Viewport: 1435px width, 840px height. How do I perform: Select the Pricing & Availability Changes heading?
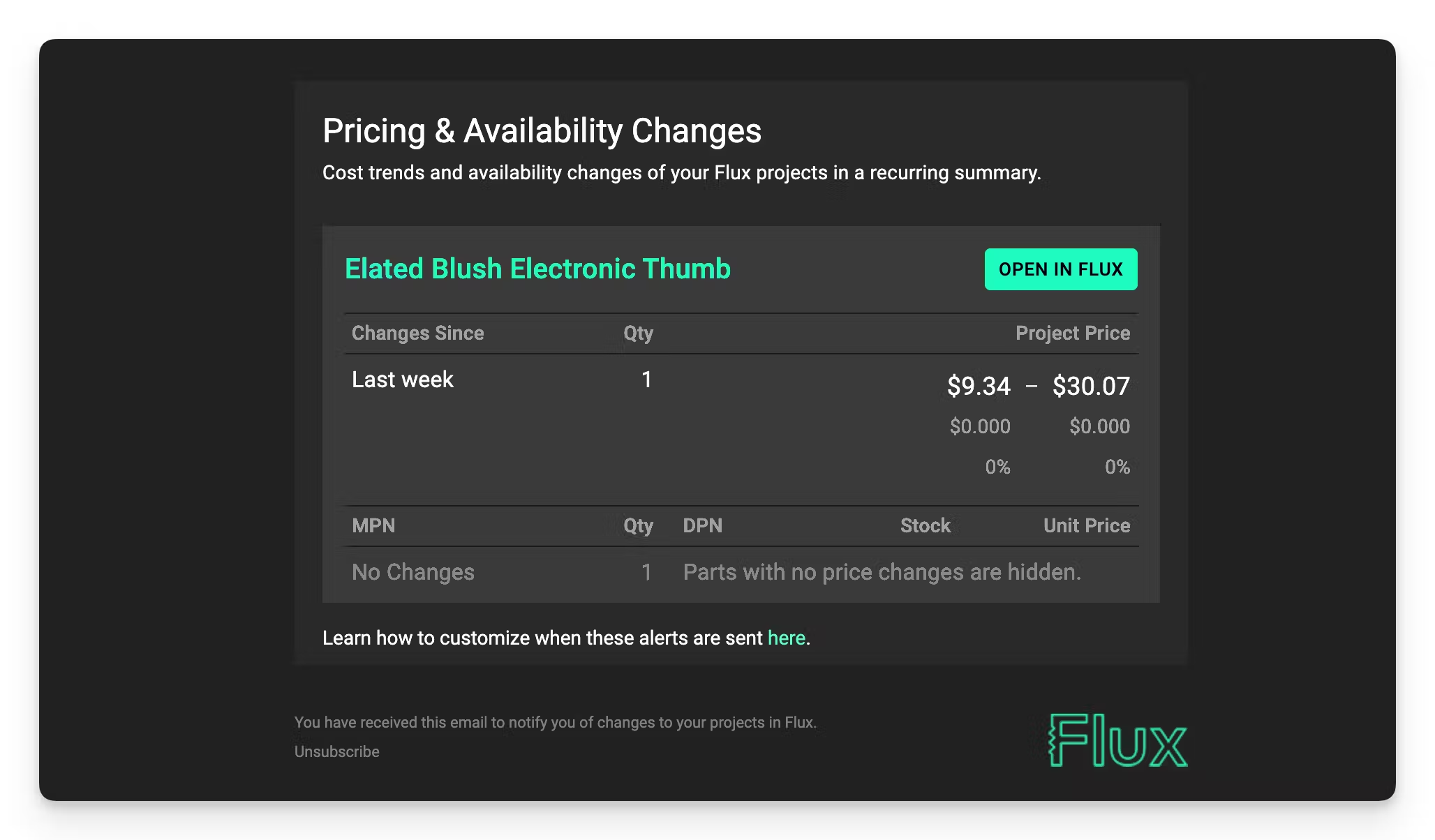(542, 130)
